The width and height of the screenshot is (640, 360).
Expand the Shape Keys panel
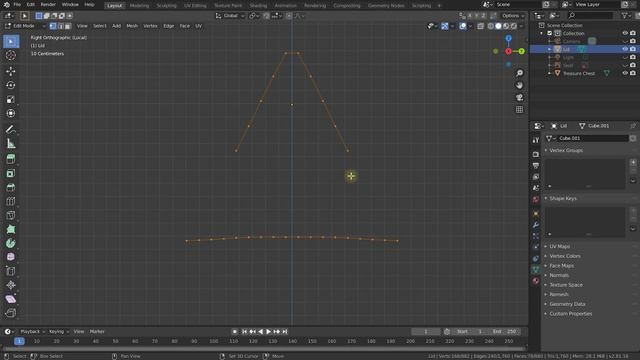point(563,198)
